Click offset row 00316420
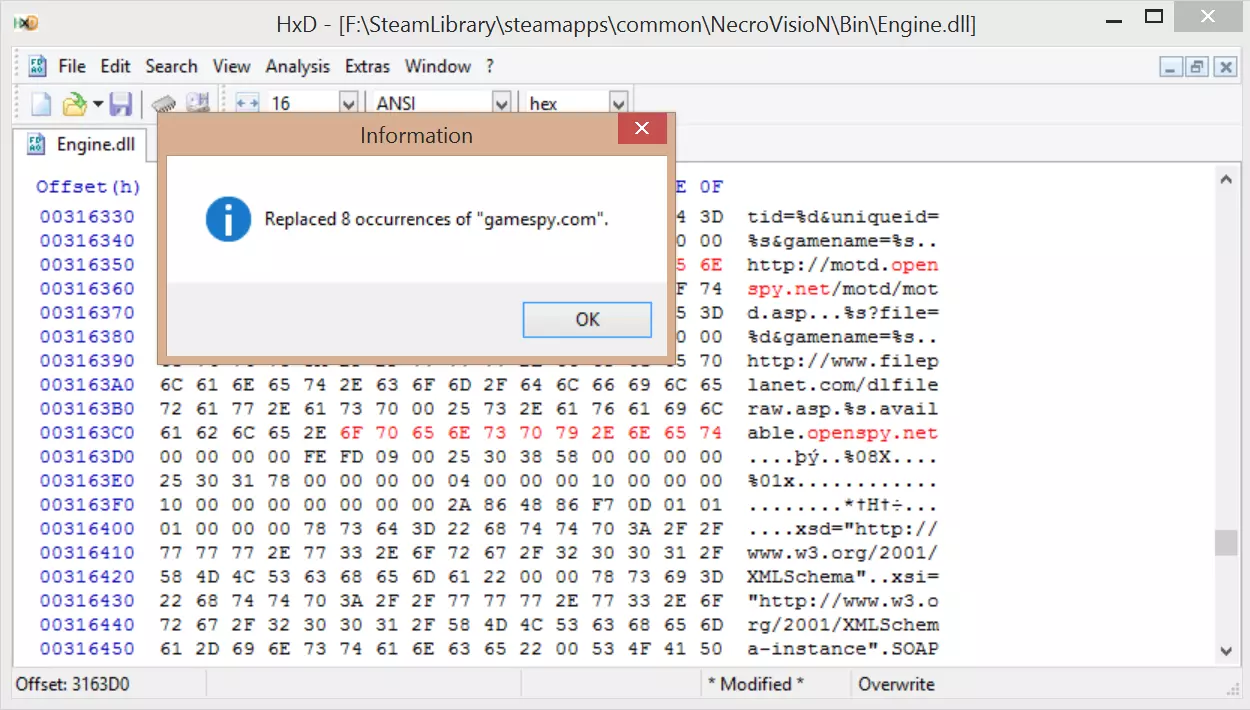 pyautogui.click(x=87, y=577)
